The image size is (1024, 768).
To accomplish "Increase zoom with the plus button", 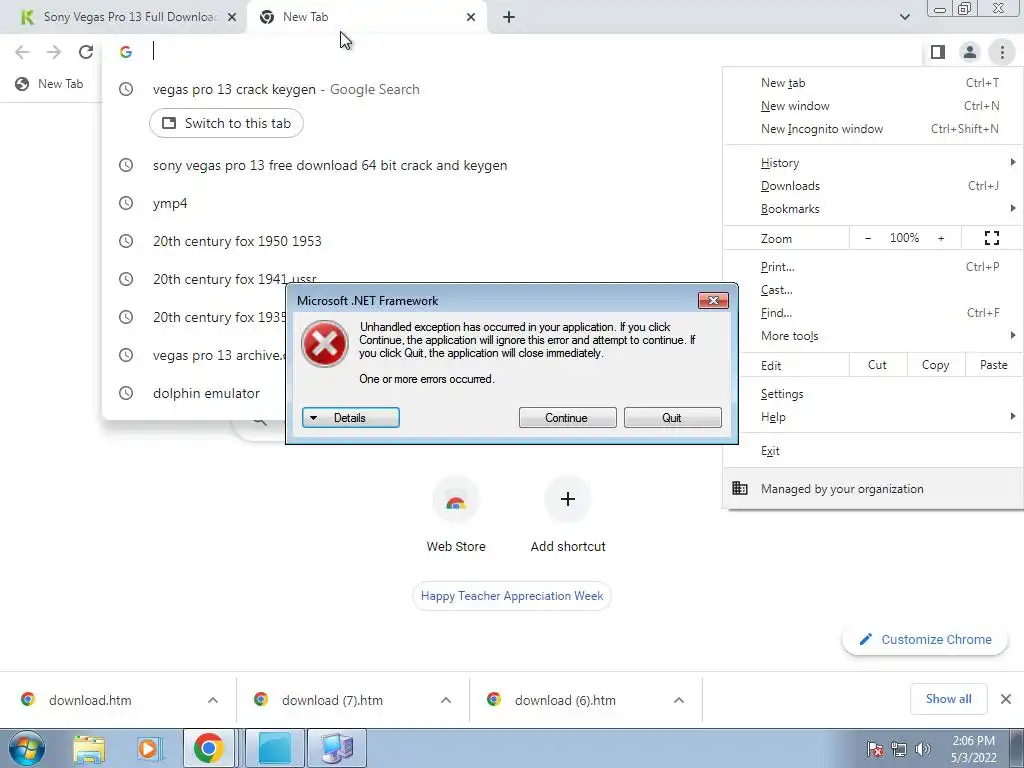I will [941, 238].
